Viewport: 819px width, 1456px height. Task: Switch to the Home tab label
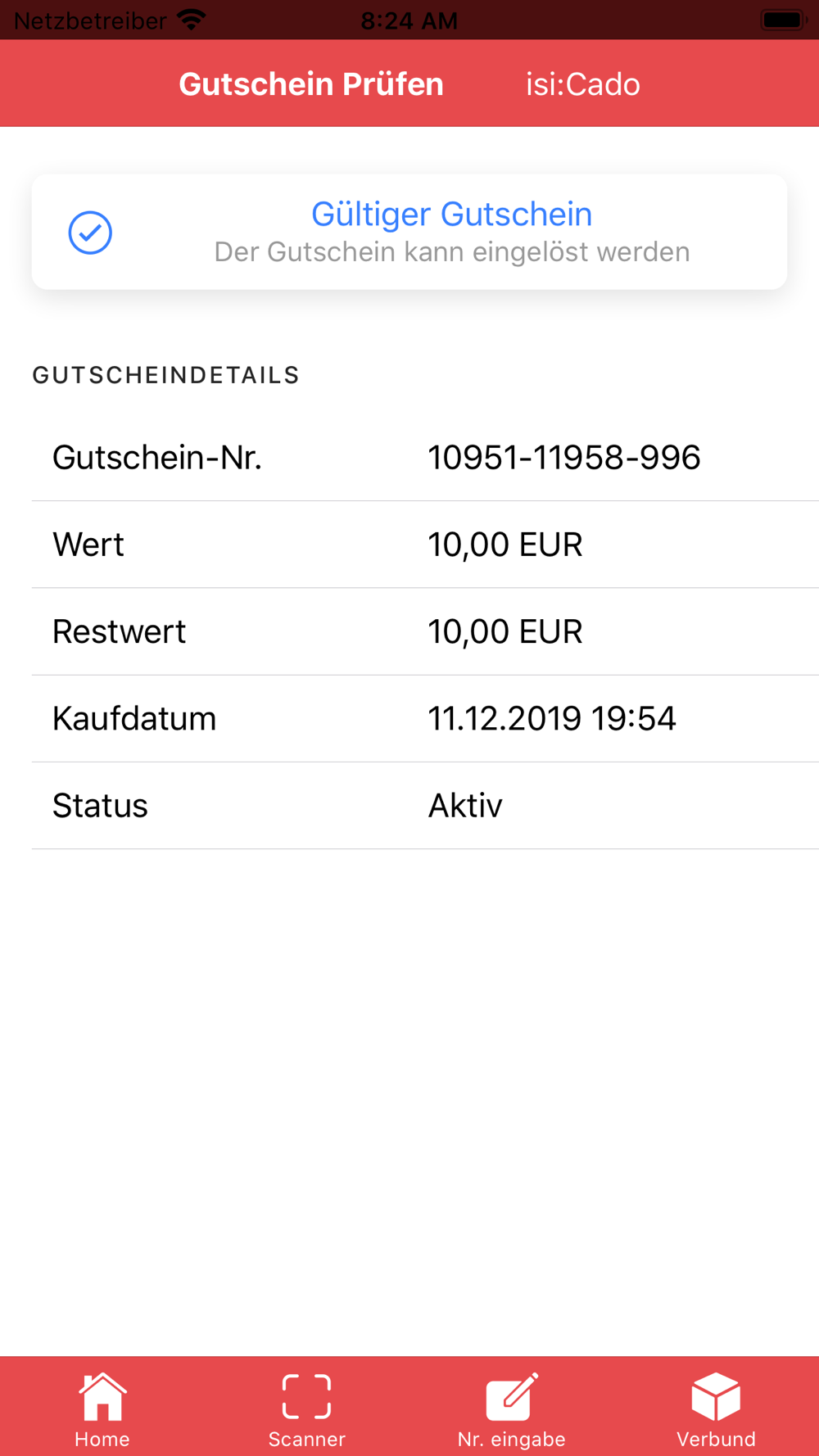[x=102, y=1439]
